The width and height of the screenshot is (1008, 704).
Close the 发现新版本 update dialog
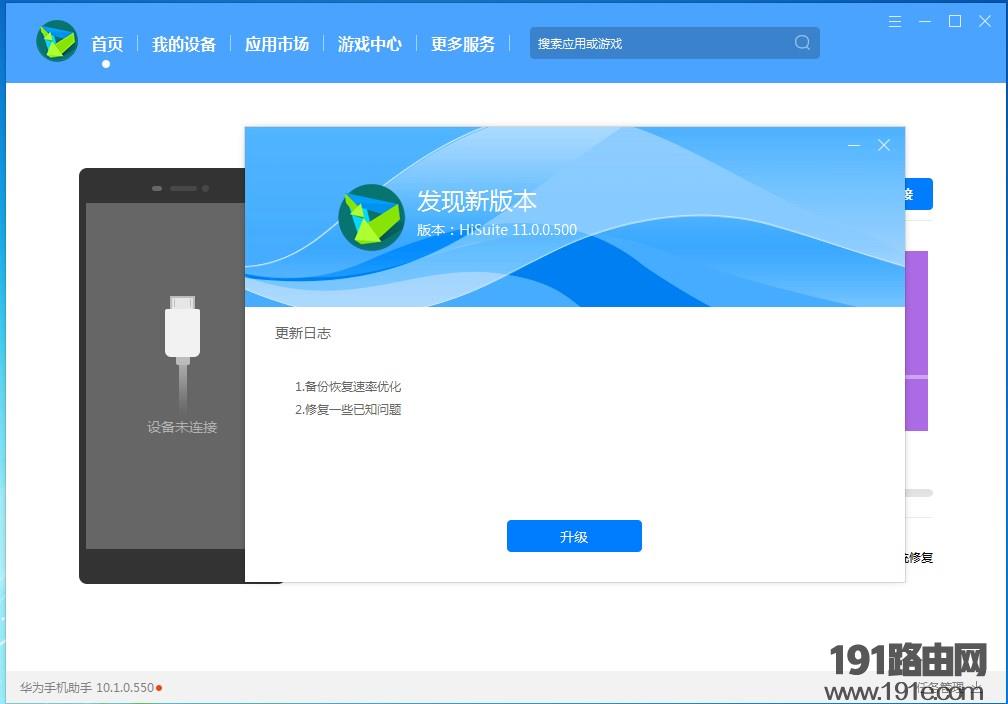(x=884, y=145)
